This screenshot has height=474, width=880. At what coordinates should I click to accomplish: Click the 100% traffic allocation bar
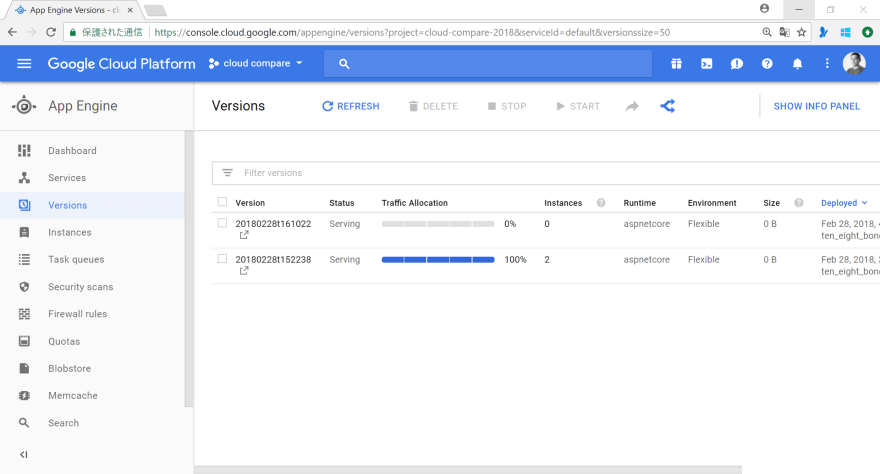[438, 260]
